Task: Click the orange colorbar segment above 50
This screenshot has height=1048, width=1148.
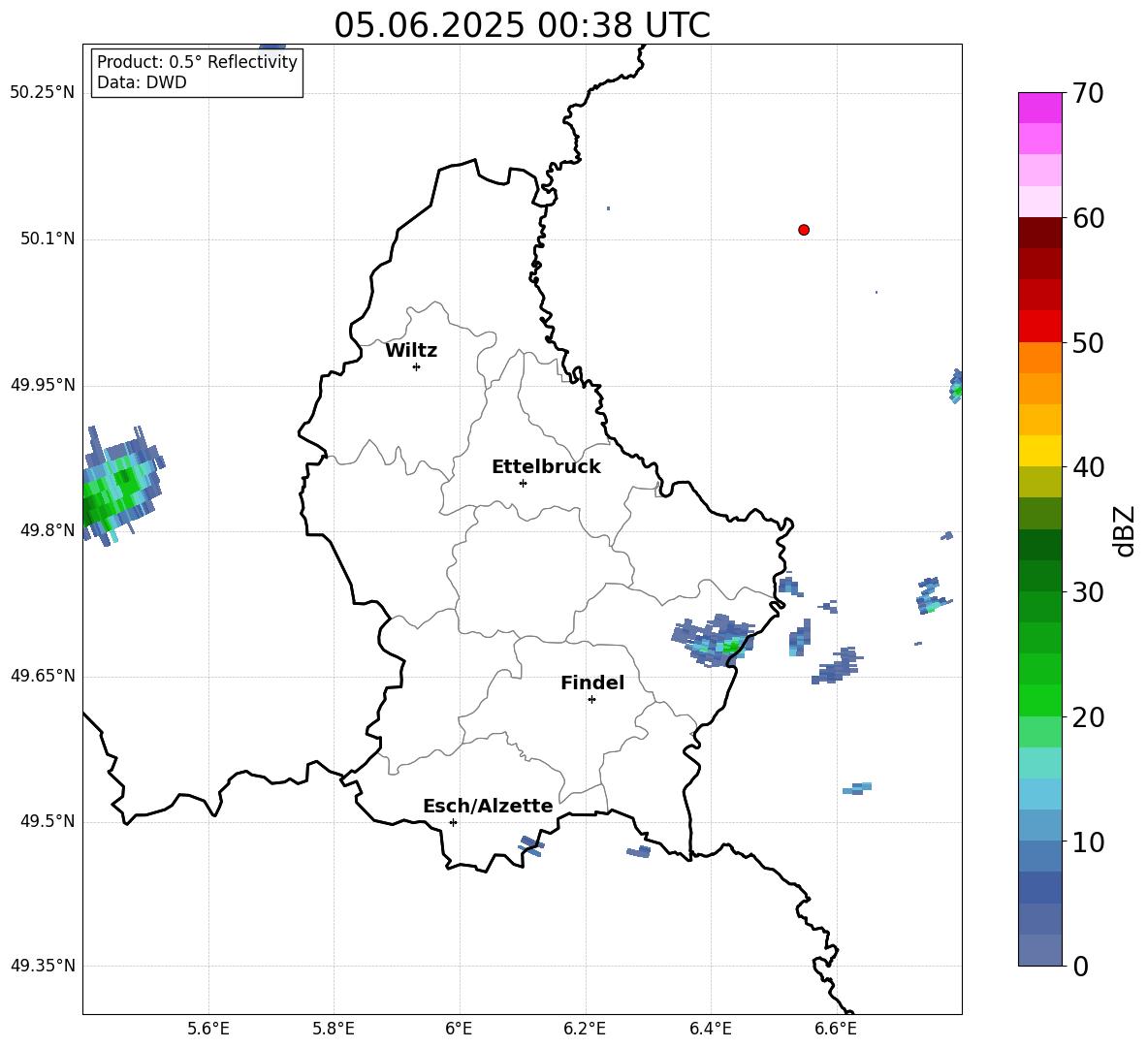Action: 1040,358
